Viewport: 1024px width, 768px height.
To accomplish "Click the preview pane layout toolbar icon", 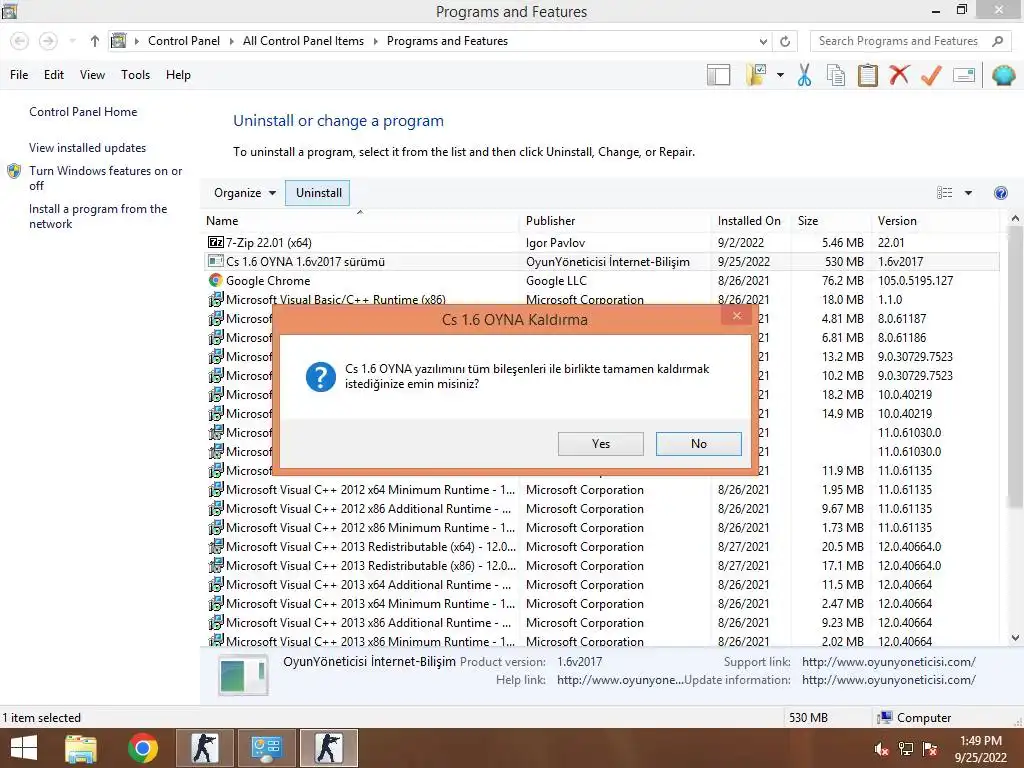I will click(718, 75).
